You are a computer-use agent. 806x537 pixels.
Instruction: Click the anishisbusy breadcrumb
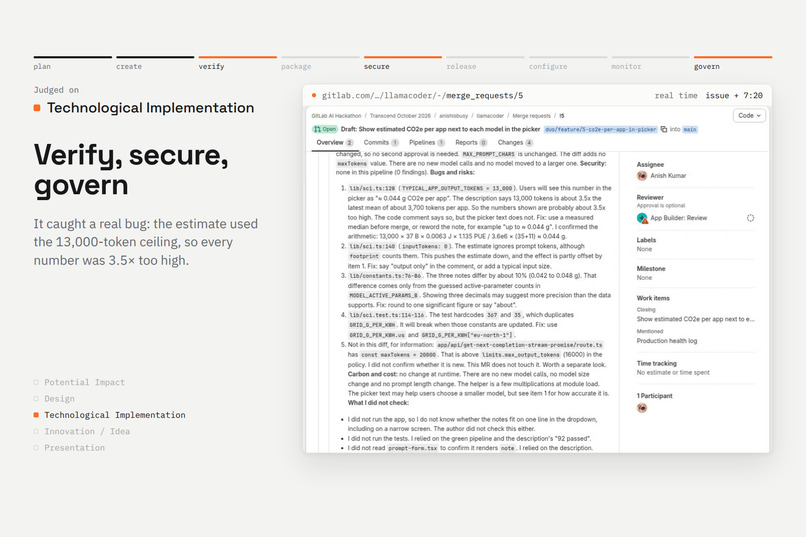[453, 116]
